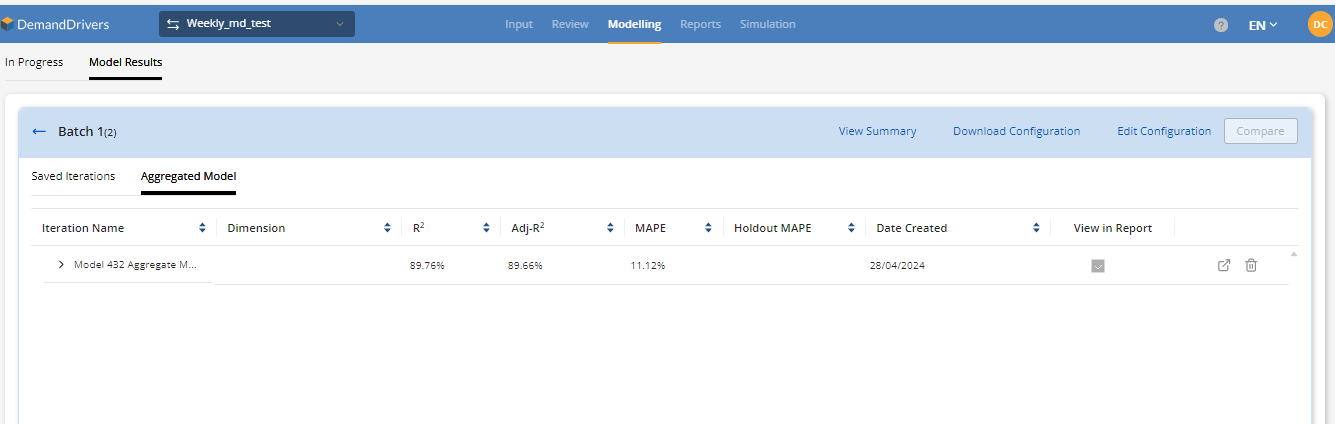This screenshot has height=424, width=1335.
Task: Expand the Model 432 Aggregate row
Action: (61, 265)
